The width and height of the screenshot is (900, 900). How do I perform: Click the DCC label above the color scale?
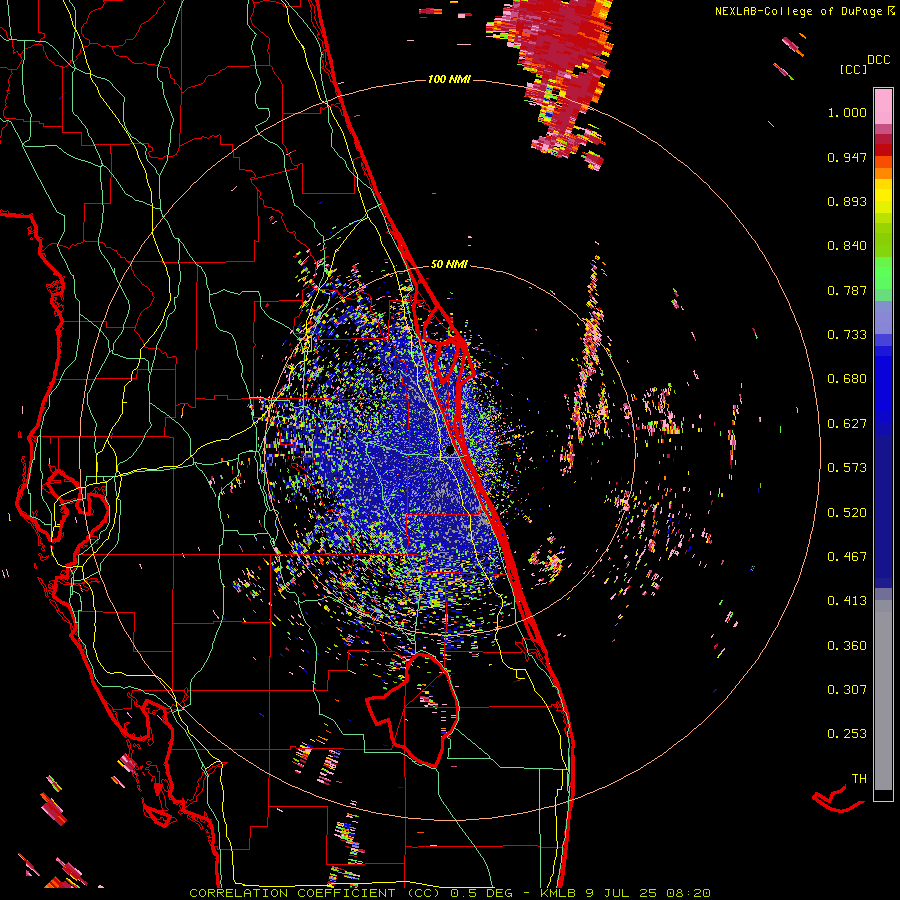pyautogui.click(x=878, y=59)
